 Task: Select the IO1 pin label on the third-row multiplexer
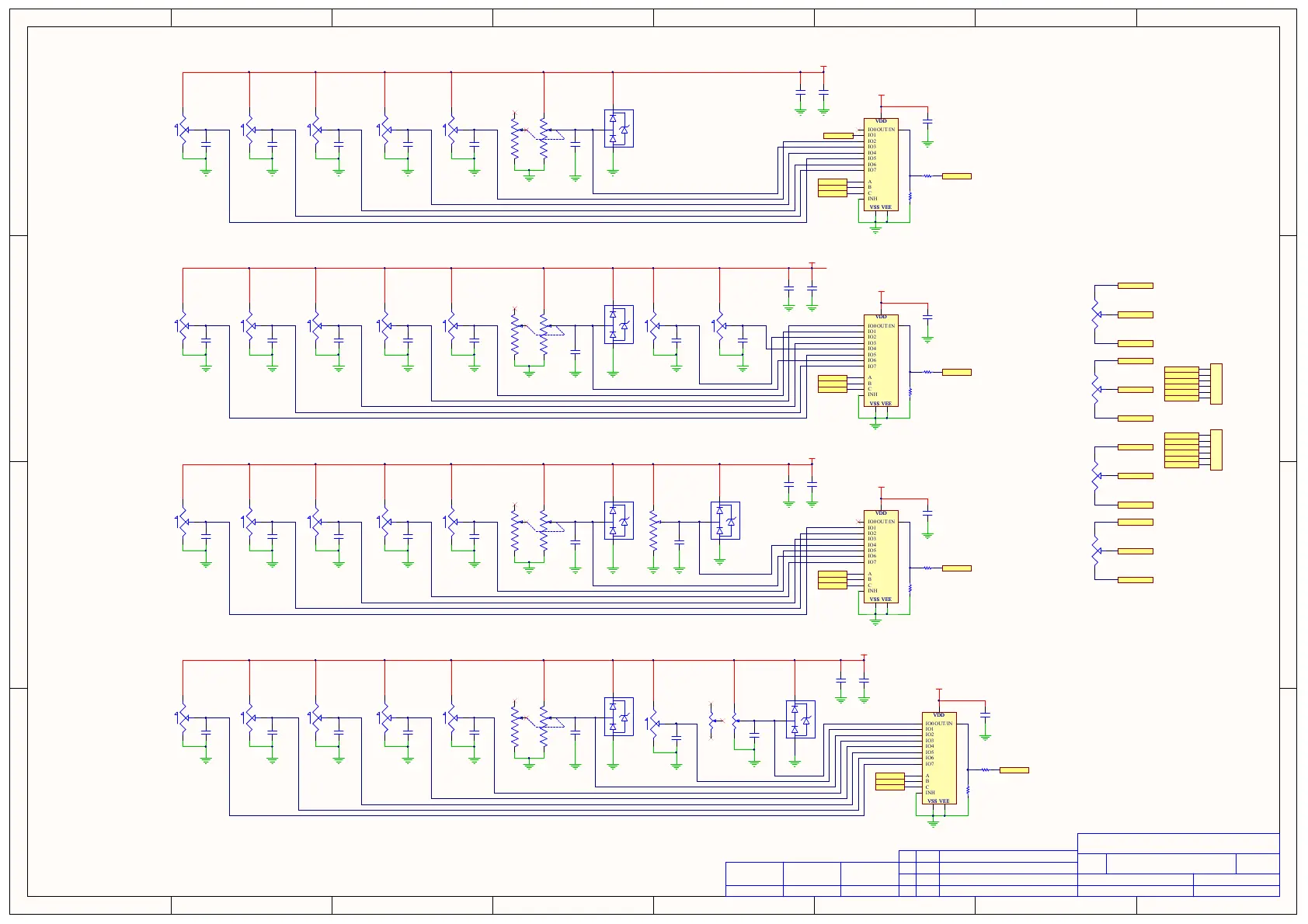tap(871, 528)
